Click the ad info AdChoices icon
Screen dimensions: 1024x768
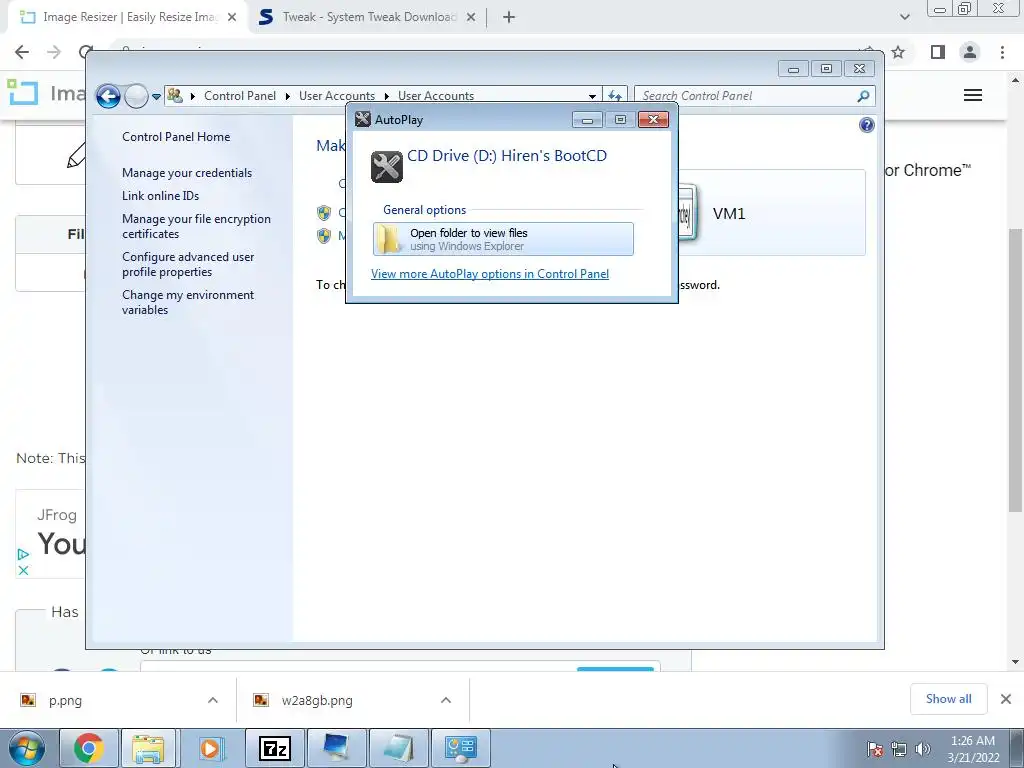23,554
